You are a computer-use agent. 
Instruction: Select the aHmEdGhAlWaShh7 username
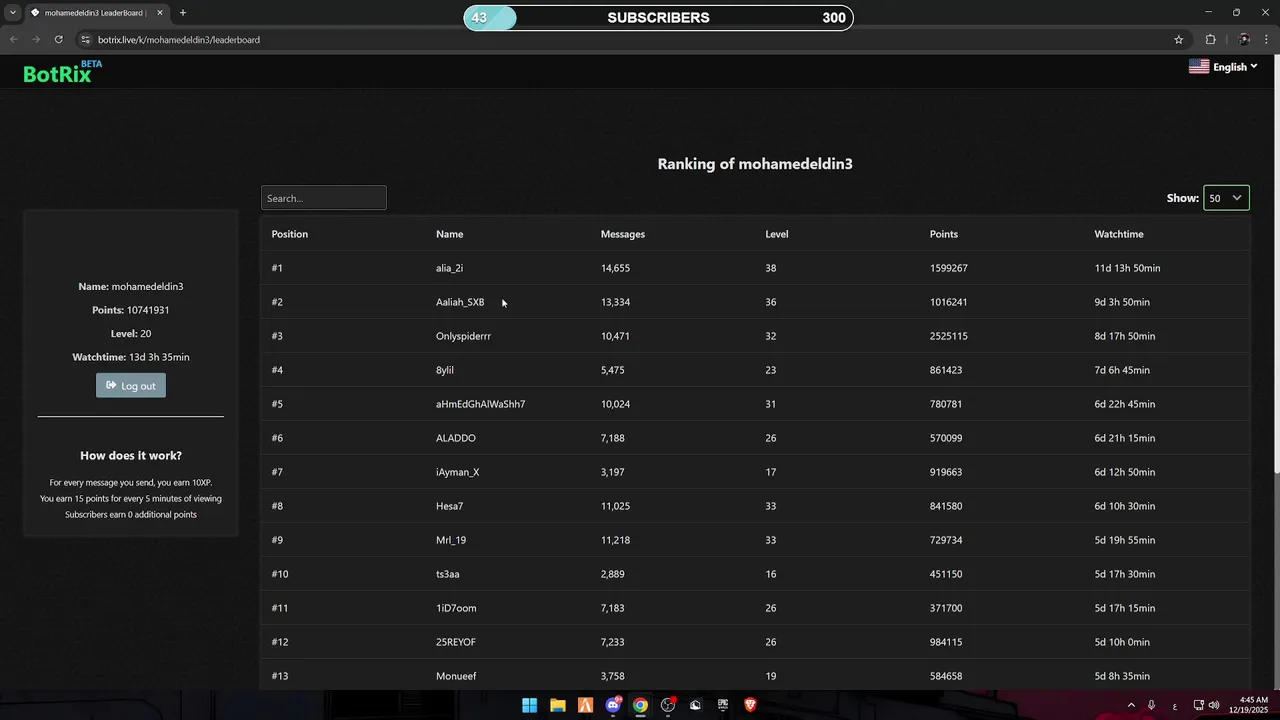click(x=480, y=404)
